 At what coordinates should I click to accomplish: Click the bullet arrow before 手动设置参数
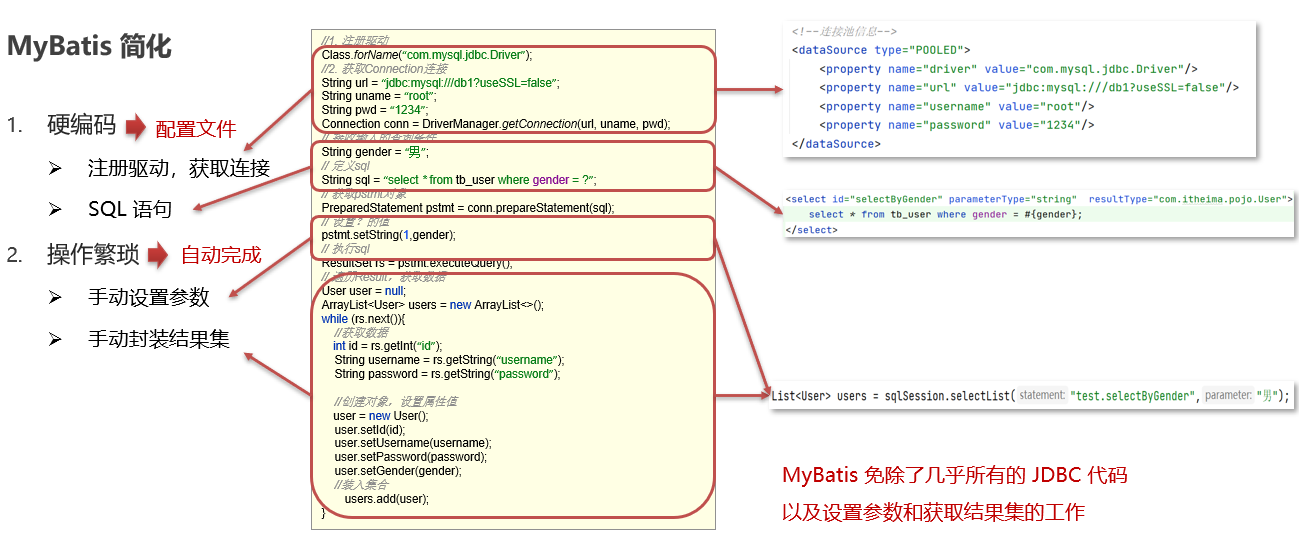click(56, 297)
